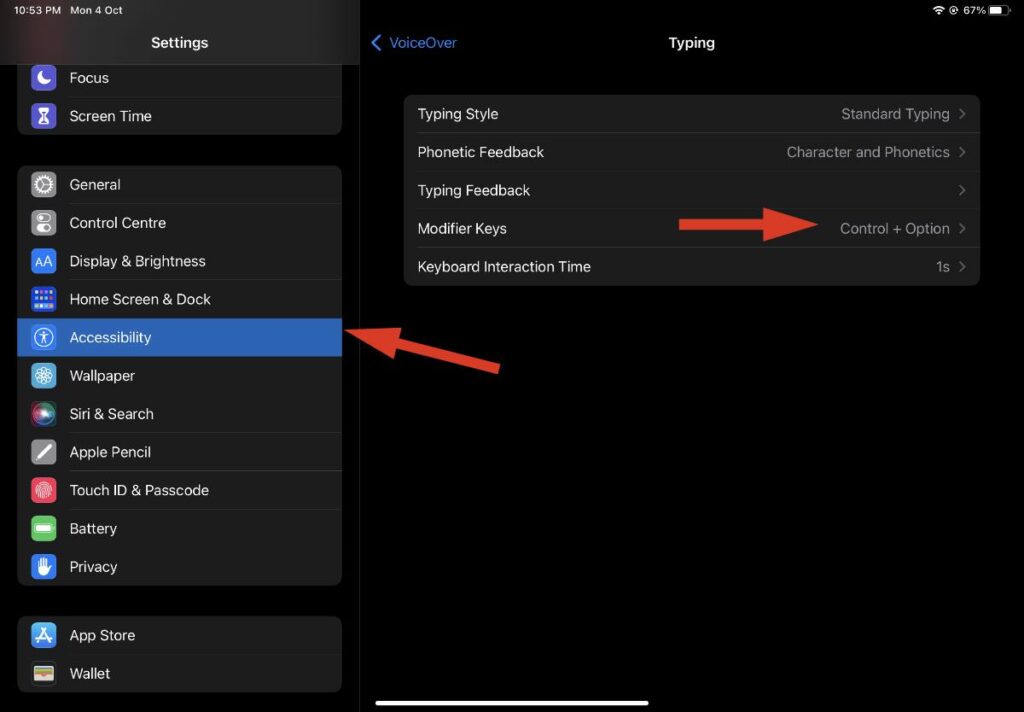1024x712 pixels.
Task: Go back to VoiceOver settings
Action: (x=414, y=43)
